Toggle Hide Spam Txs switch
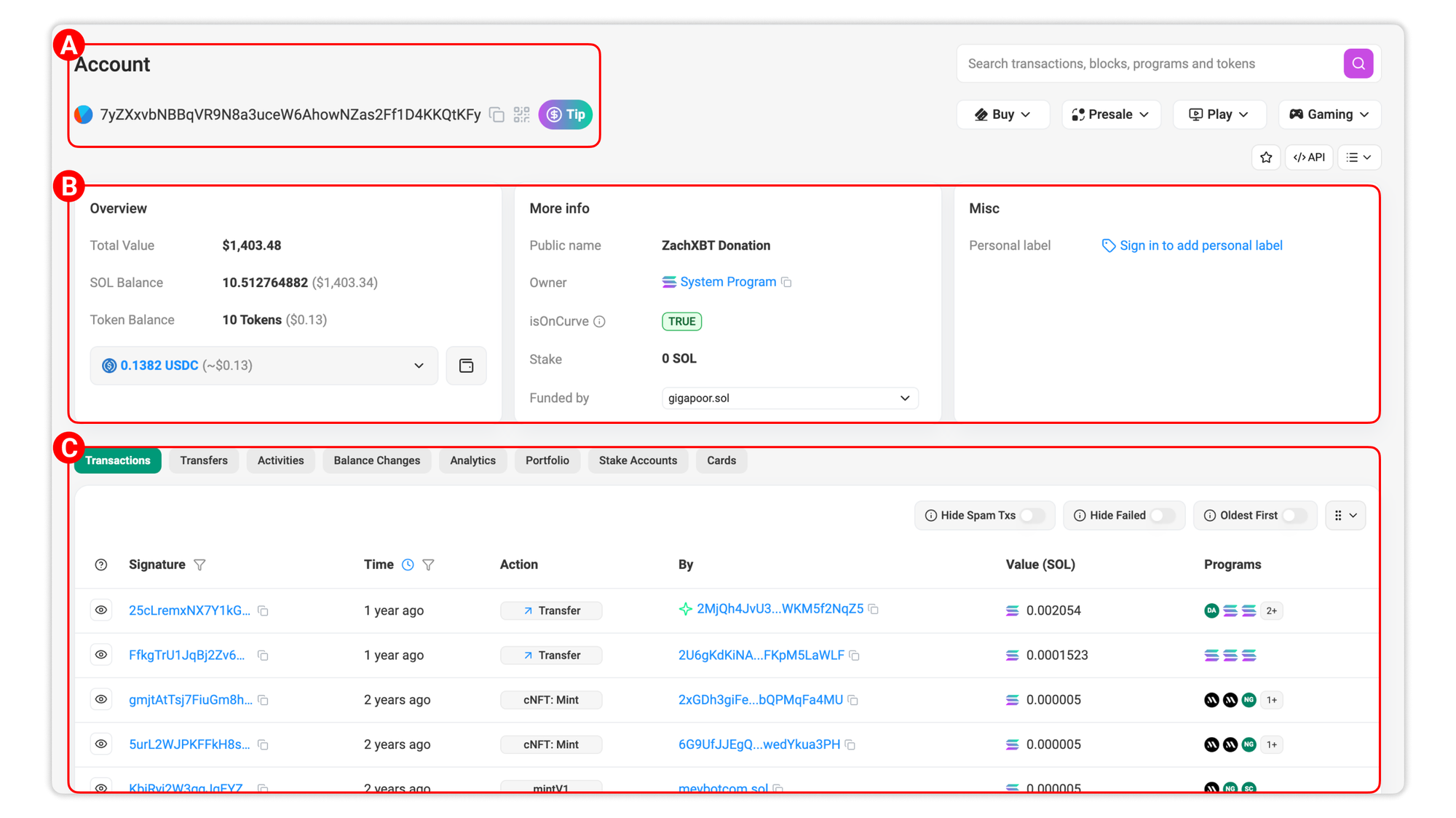Image resolution: width=1456 pixels, height=818 pixels. coord(1032,516)
